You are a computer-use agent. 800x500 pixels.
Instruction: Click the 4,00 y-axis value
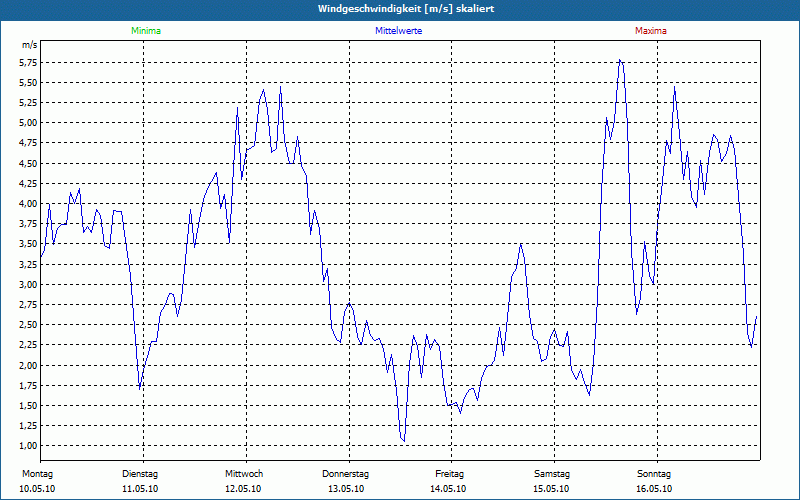pyautogui.click(x=29, y=204)
